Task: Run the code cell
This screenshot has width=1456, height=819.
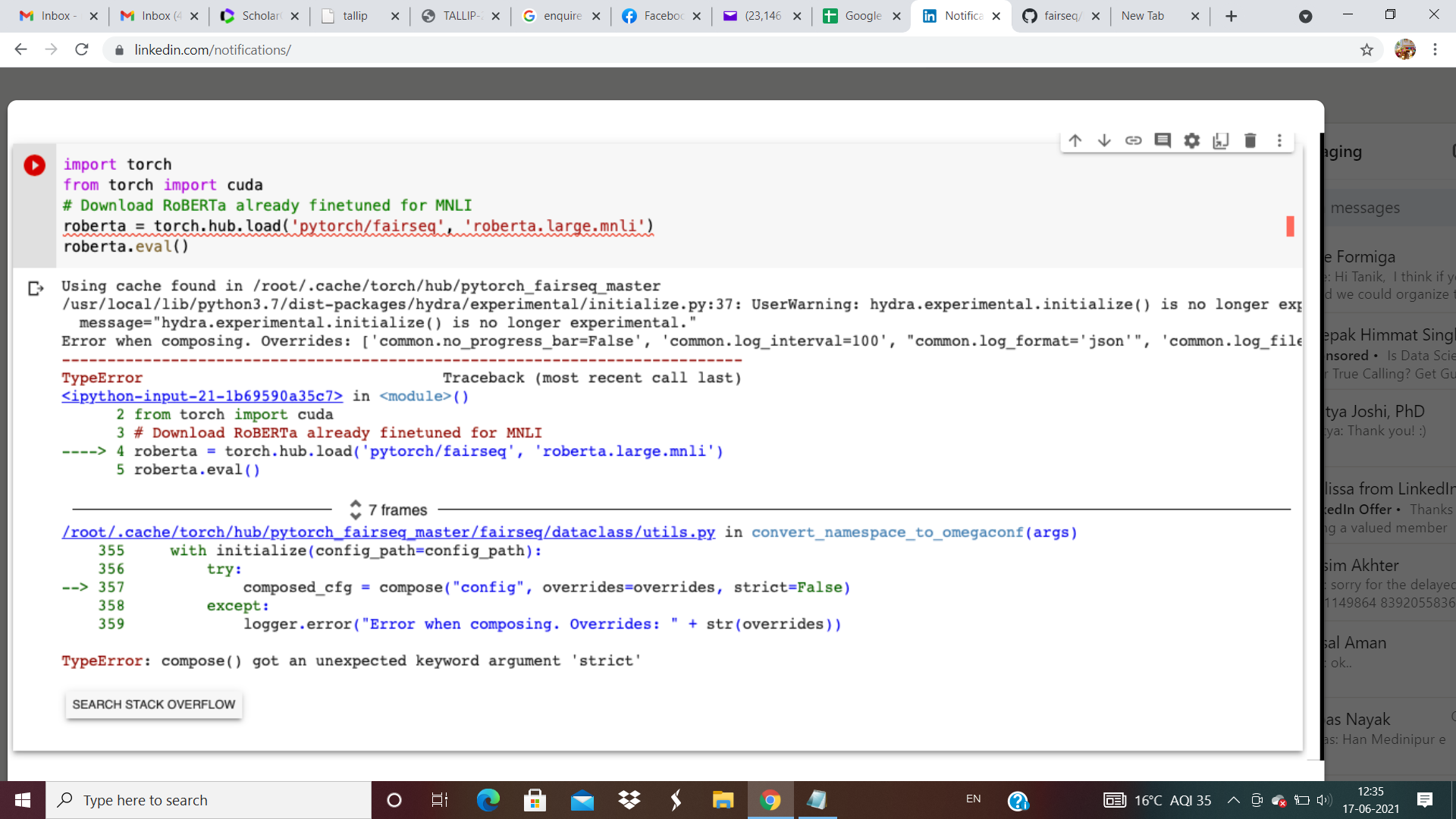Action: [x=34, y=165]
